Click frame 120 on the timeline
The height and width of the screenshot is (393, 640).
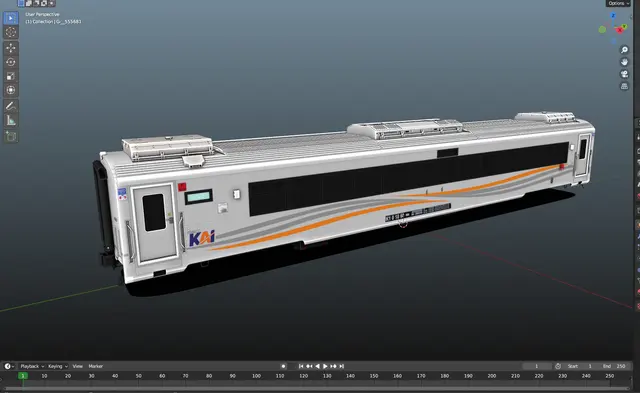(303, 376)
